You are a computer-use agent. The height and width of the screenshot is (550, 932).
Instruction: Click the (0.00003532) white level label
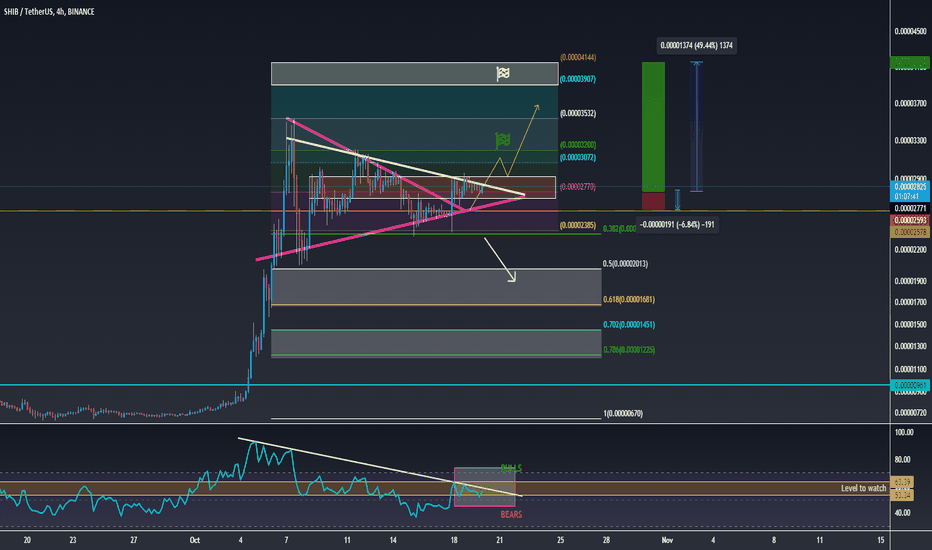(578, 113)
